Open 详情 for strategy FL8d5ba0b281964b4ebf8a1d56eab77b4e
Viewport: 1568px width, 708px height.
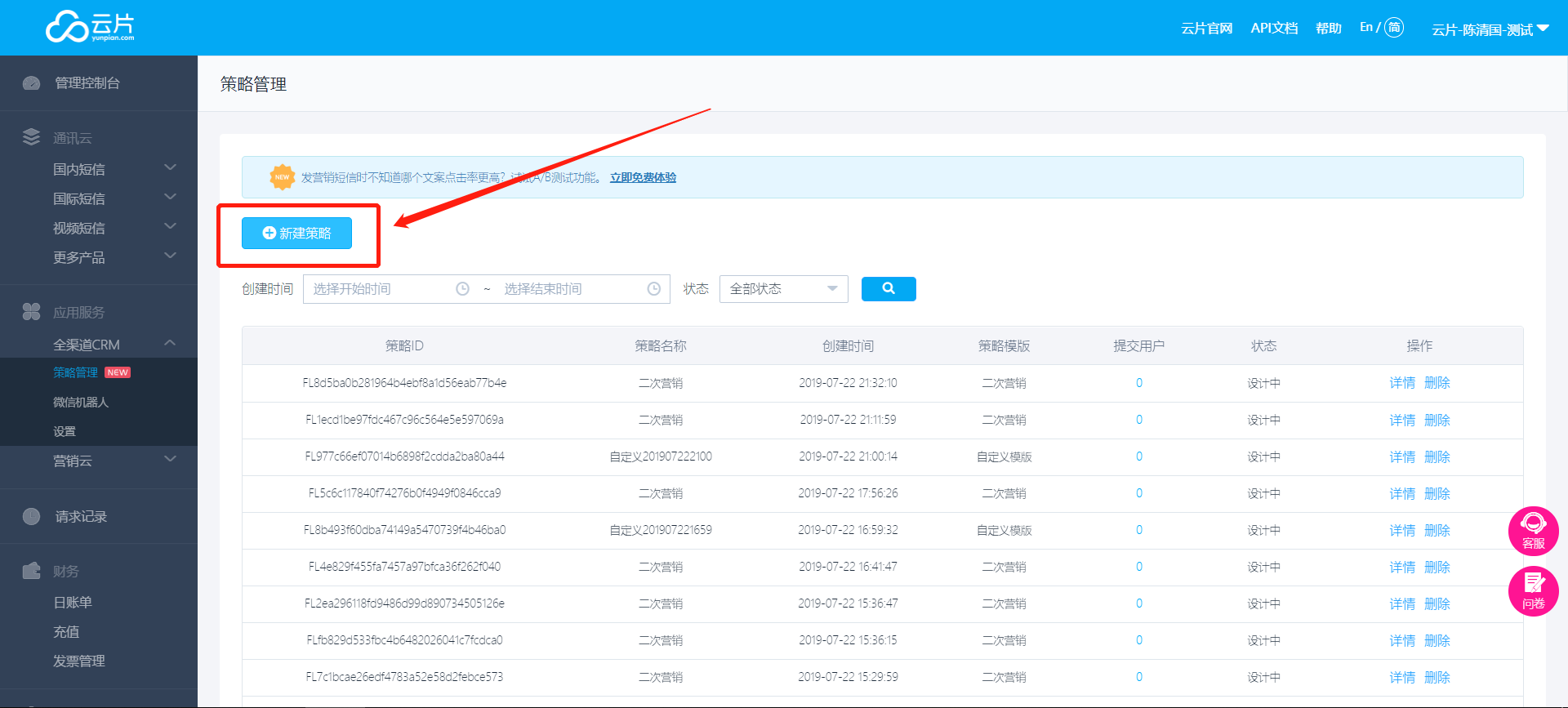[1402, 383]
